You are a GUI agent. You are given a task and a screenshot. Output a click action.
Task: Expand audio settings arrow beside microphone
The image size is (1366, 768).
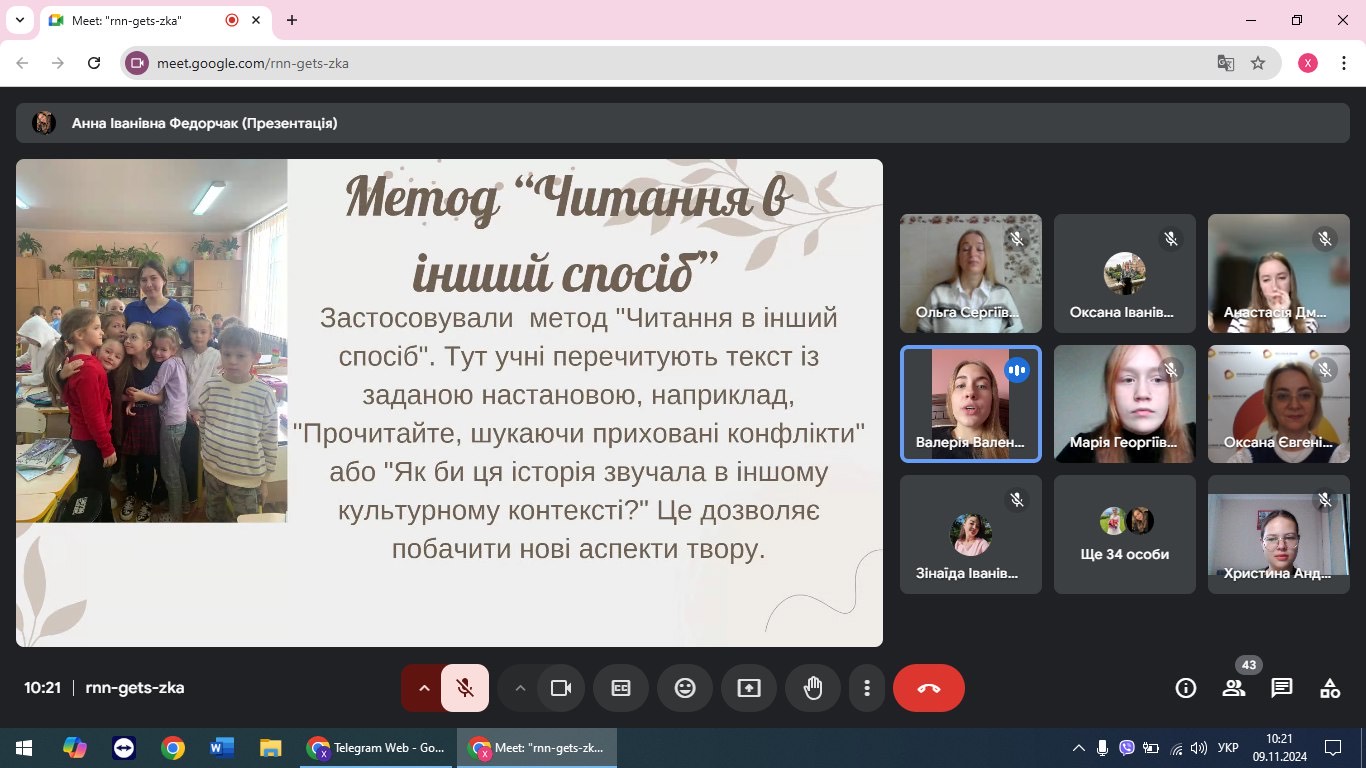423,688
